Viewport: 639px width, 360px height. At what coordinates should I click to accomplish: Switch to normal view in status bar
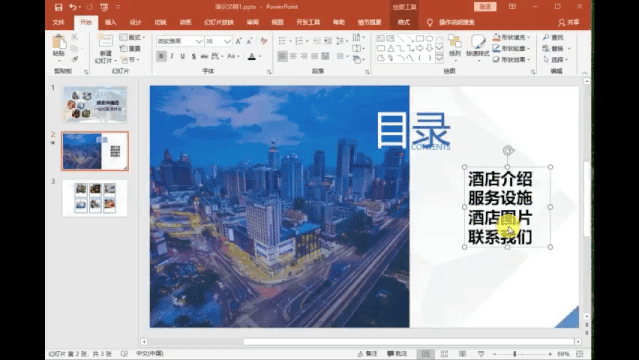[425, 354]
